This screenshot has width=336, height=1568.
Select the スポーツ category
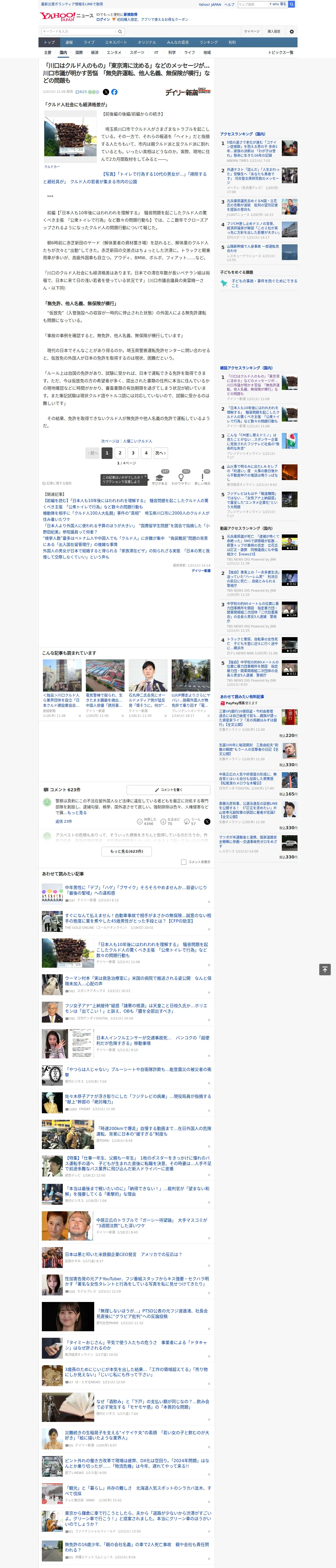pyautogui.click(x=137, y=52)
